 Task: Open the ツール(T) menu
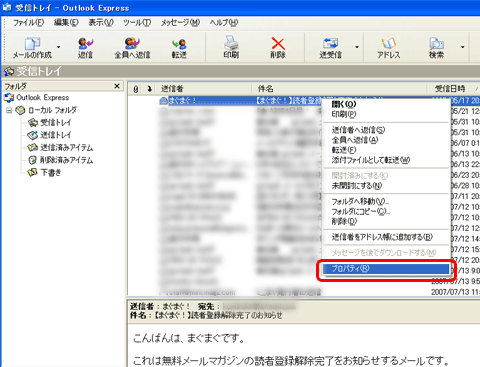(137, 23)
